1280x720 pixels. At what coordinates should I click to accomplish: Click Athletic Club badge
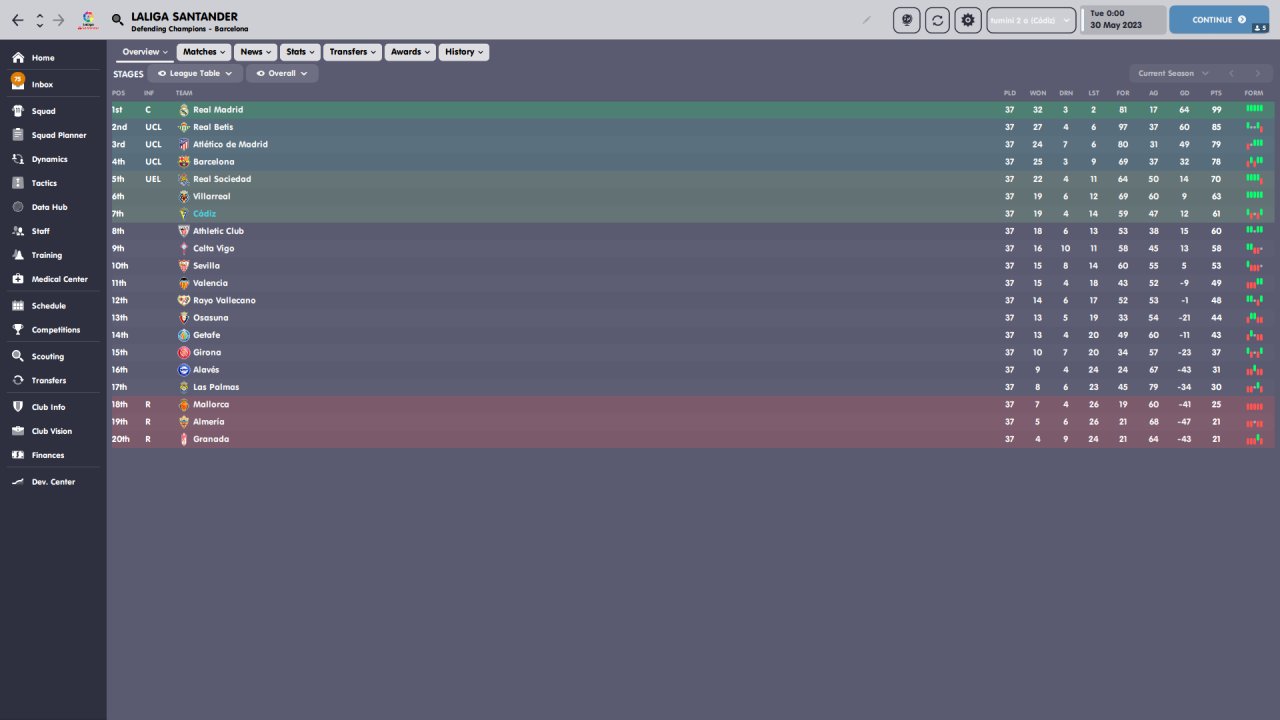[x=184, y=231]
